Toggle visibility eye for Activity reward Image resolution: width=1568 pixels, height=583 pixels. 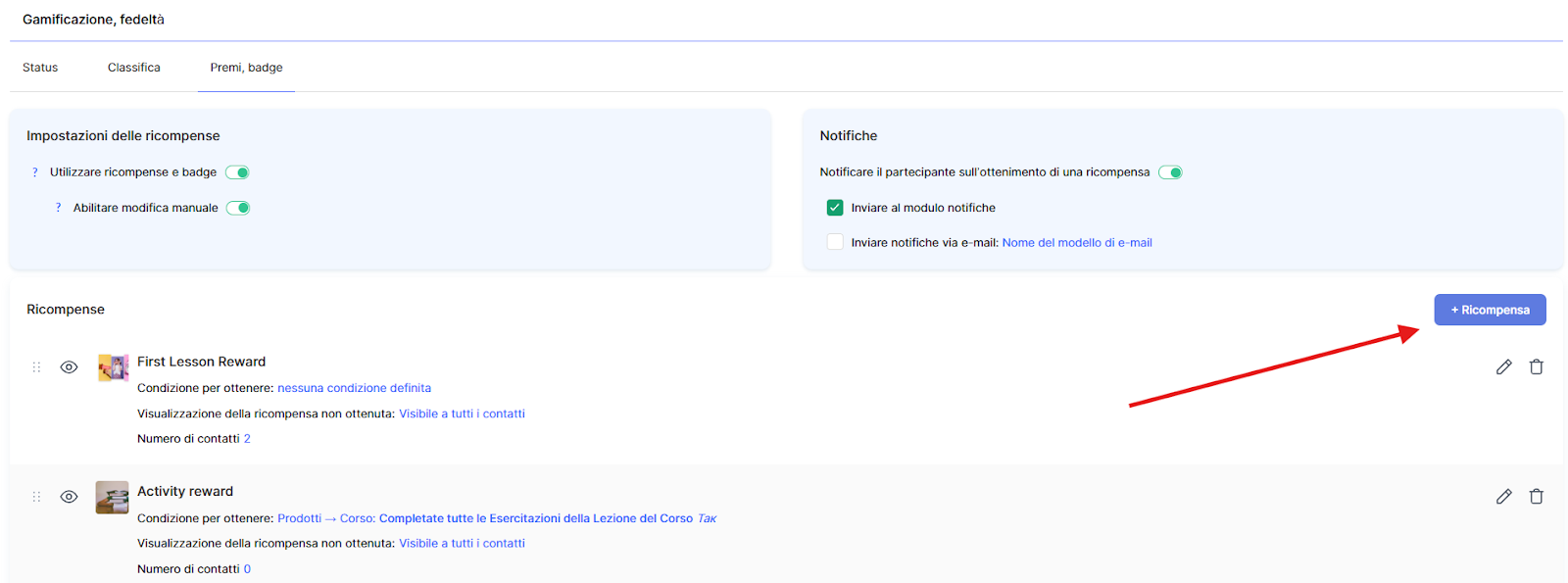click(x=69, y=497)
